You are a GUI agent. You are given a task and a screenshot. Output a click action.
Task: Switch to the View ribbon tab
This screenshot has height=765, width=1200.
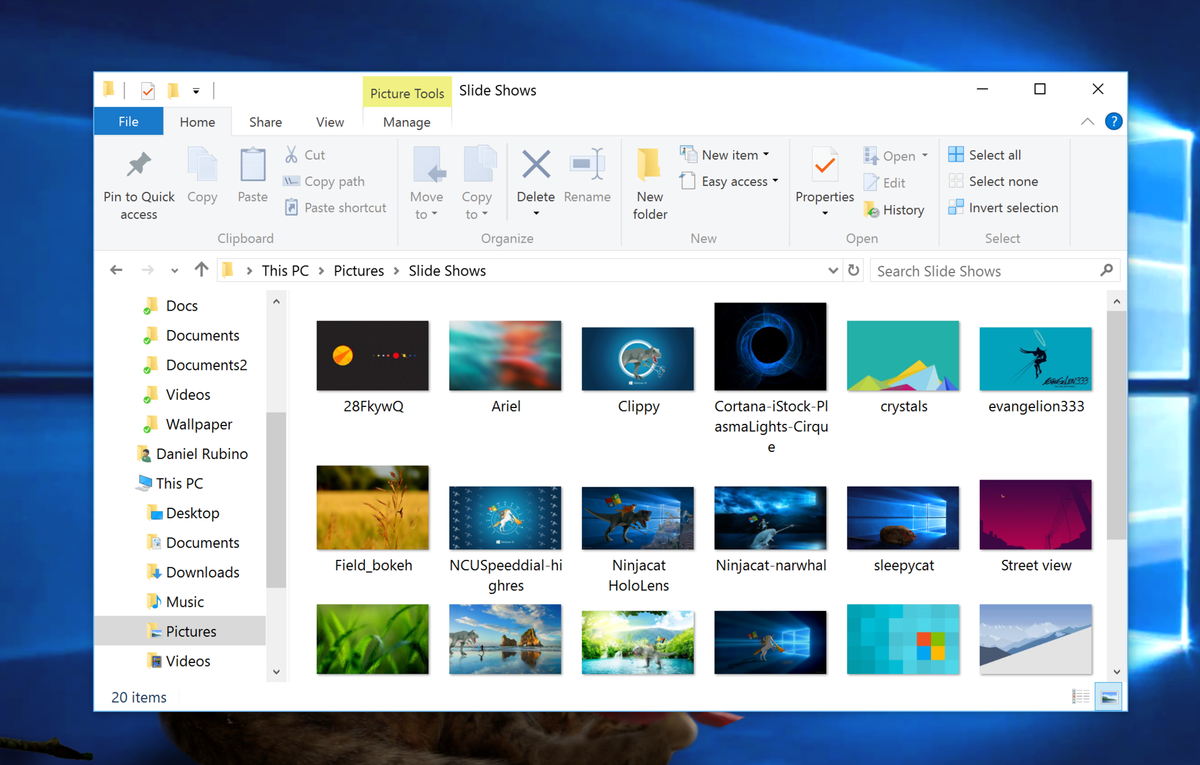[330, 121]
